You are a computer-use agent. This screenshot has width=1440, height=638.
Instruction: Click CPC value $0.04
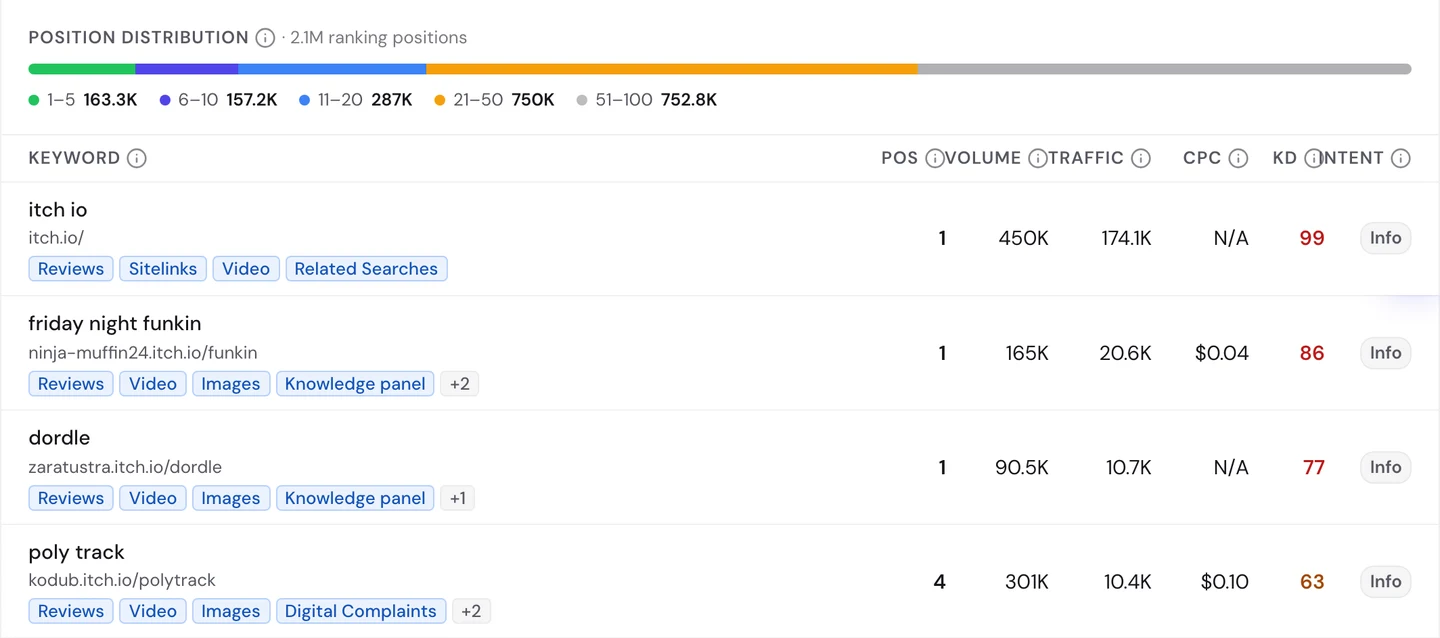click(x=1222, y=353)
